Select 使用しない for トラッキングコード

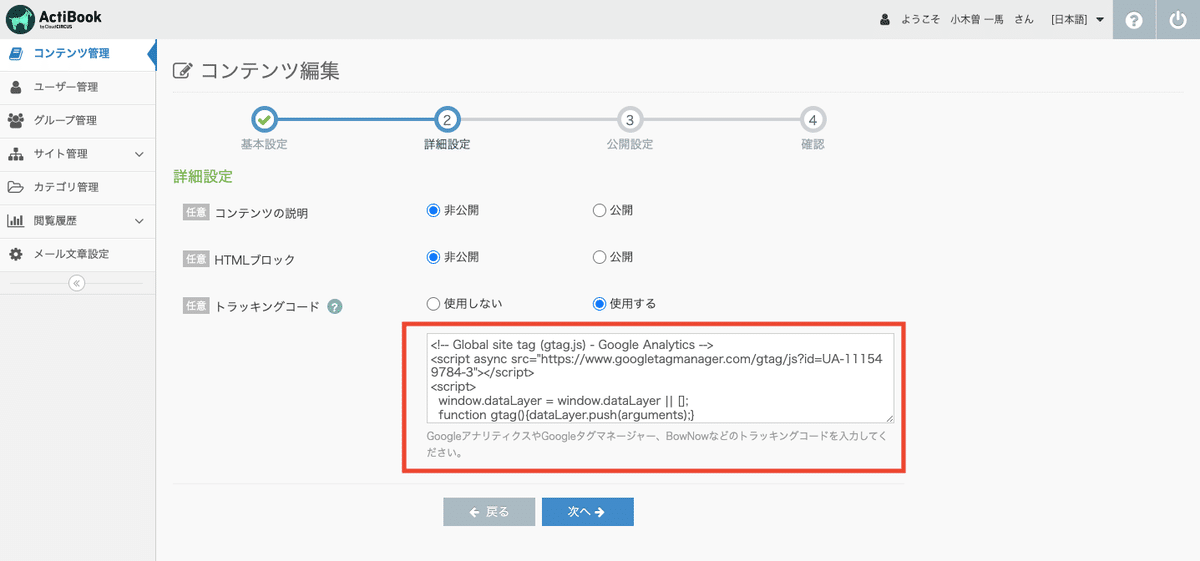click(x=433, y=303)
